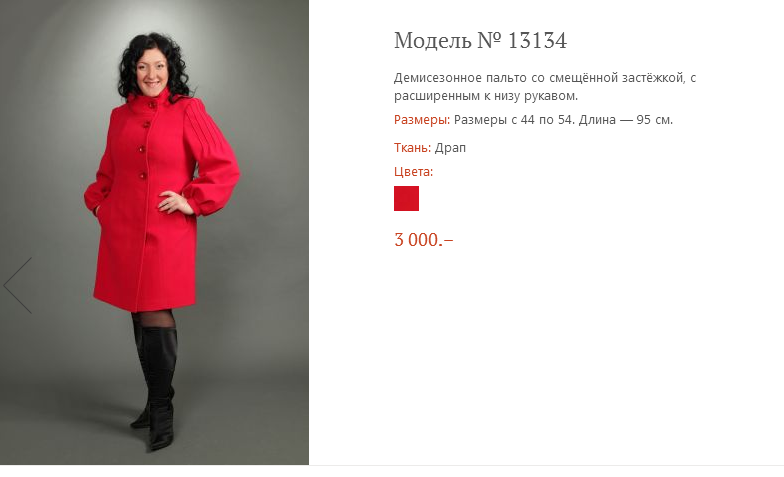Viewport: 784px width, 477px height.
Task: Click the Модель № 13134 title
Action: pos(480,40)
